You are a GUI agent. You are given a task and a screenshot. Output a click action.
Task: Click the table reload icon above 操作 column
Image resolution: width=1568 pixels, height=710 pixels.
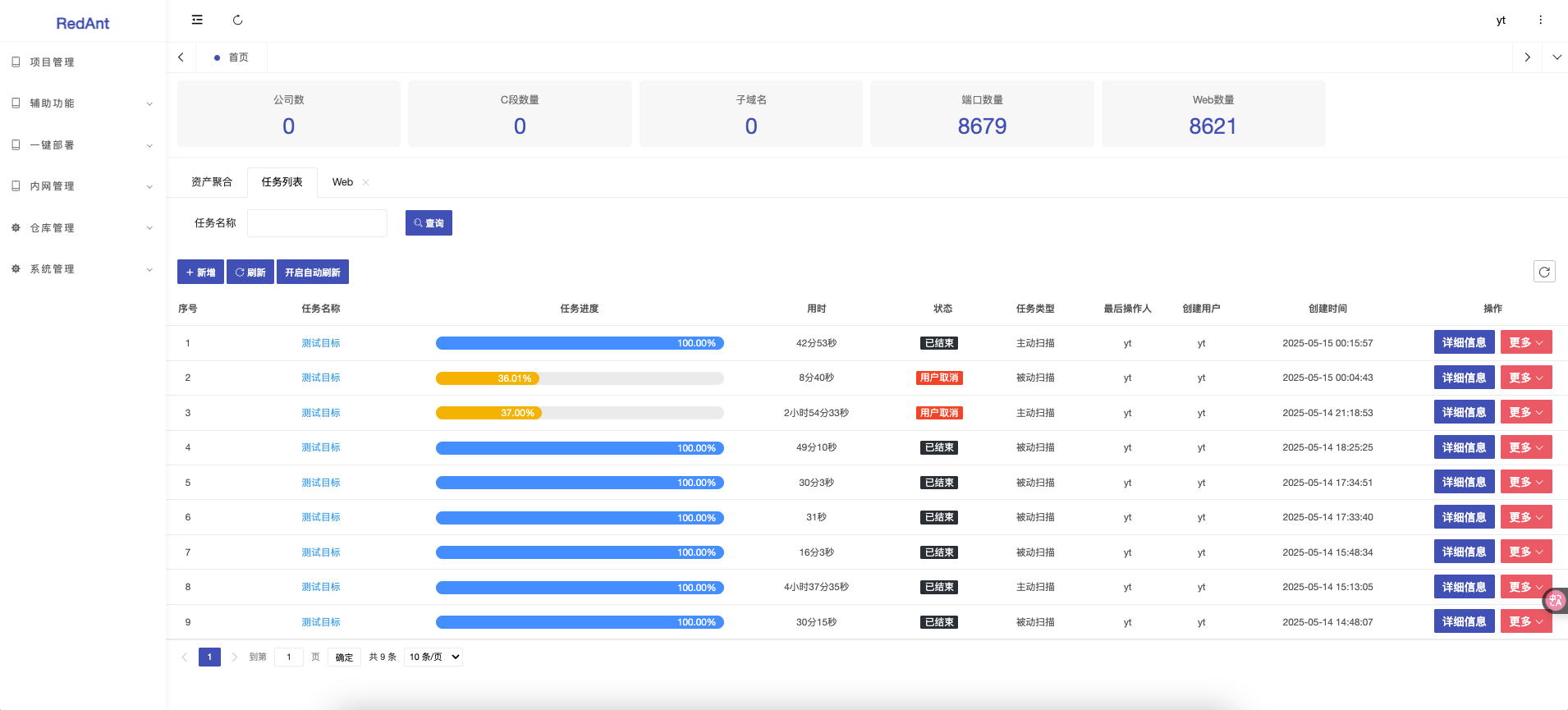tap(1544, 272)
